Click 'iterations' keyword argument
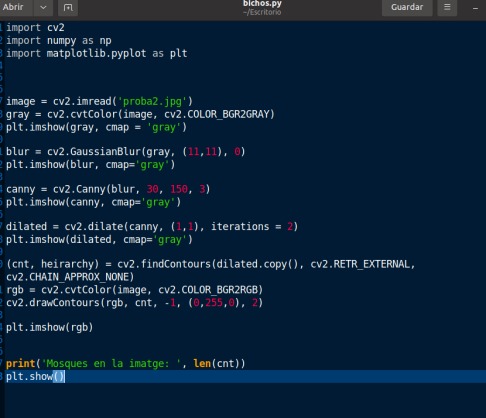This screenshot has height=418, width=486. pos(240,227)
